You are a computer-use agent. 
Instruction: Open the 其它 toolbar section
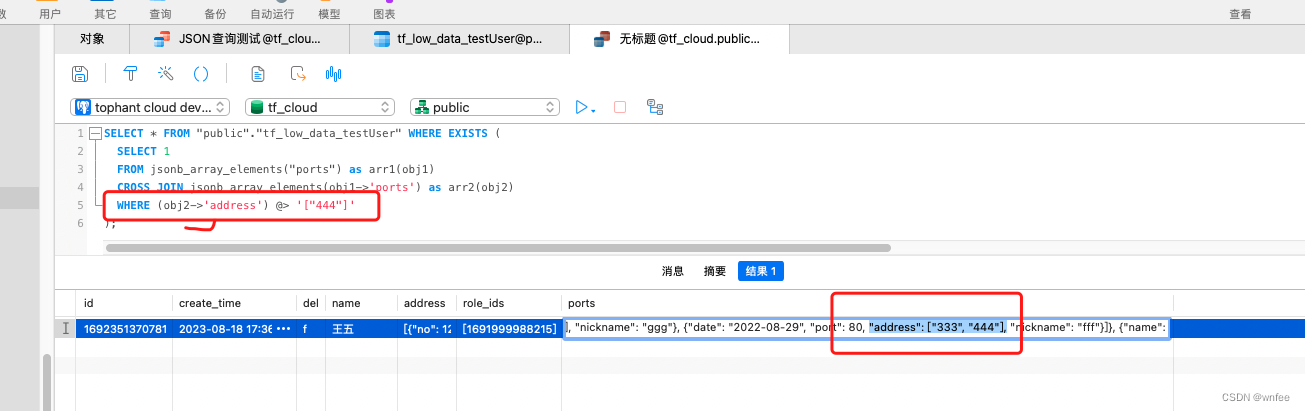[x=105, y=14]
